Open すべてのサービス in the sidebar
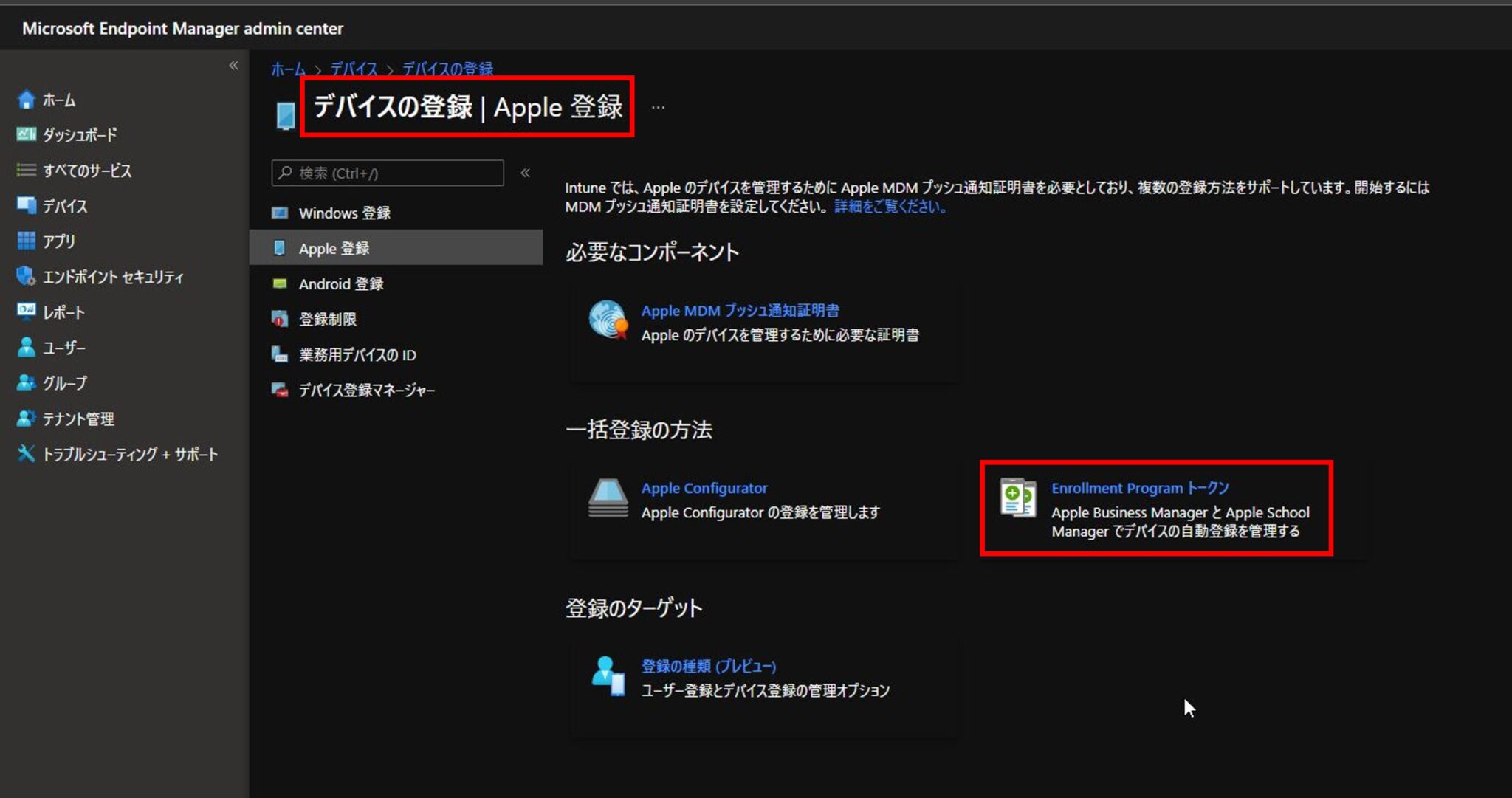 click(87, 171)
